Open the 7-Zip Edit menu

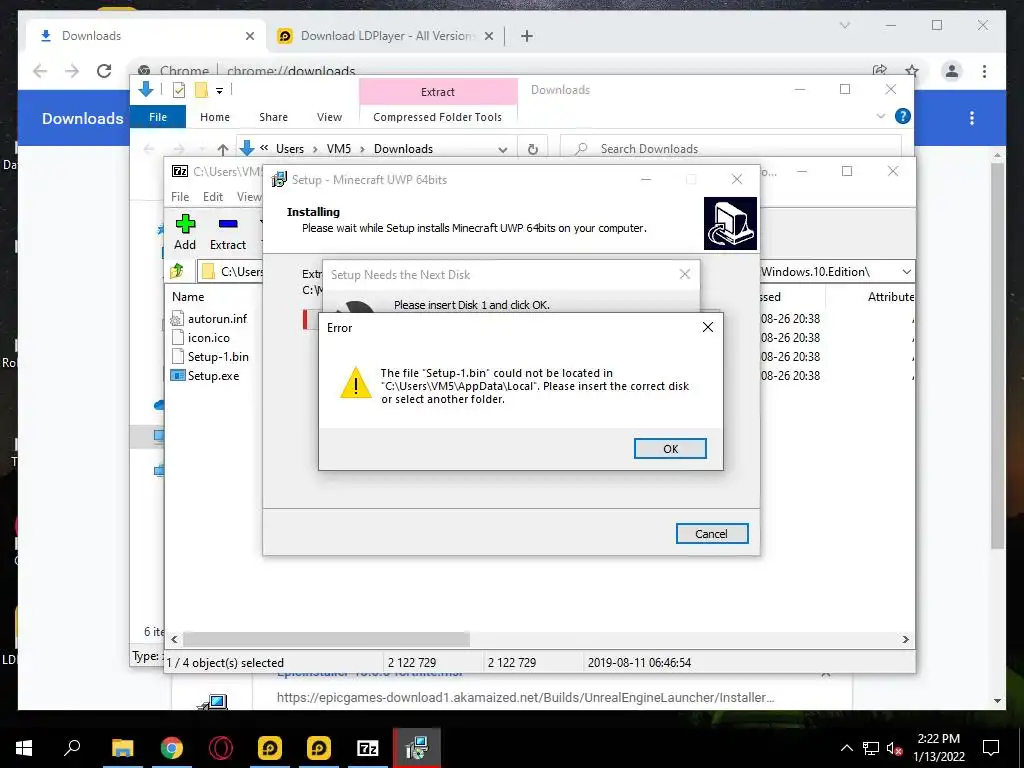pos(213,197)
